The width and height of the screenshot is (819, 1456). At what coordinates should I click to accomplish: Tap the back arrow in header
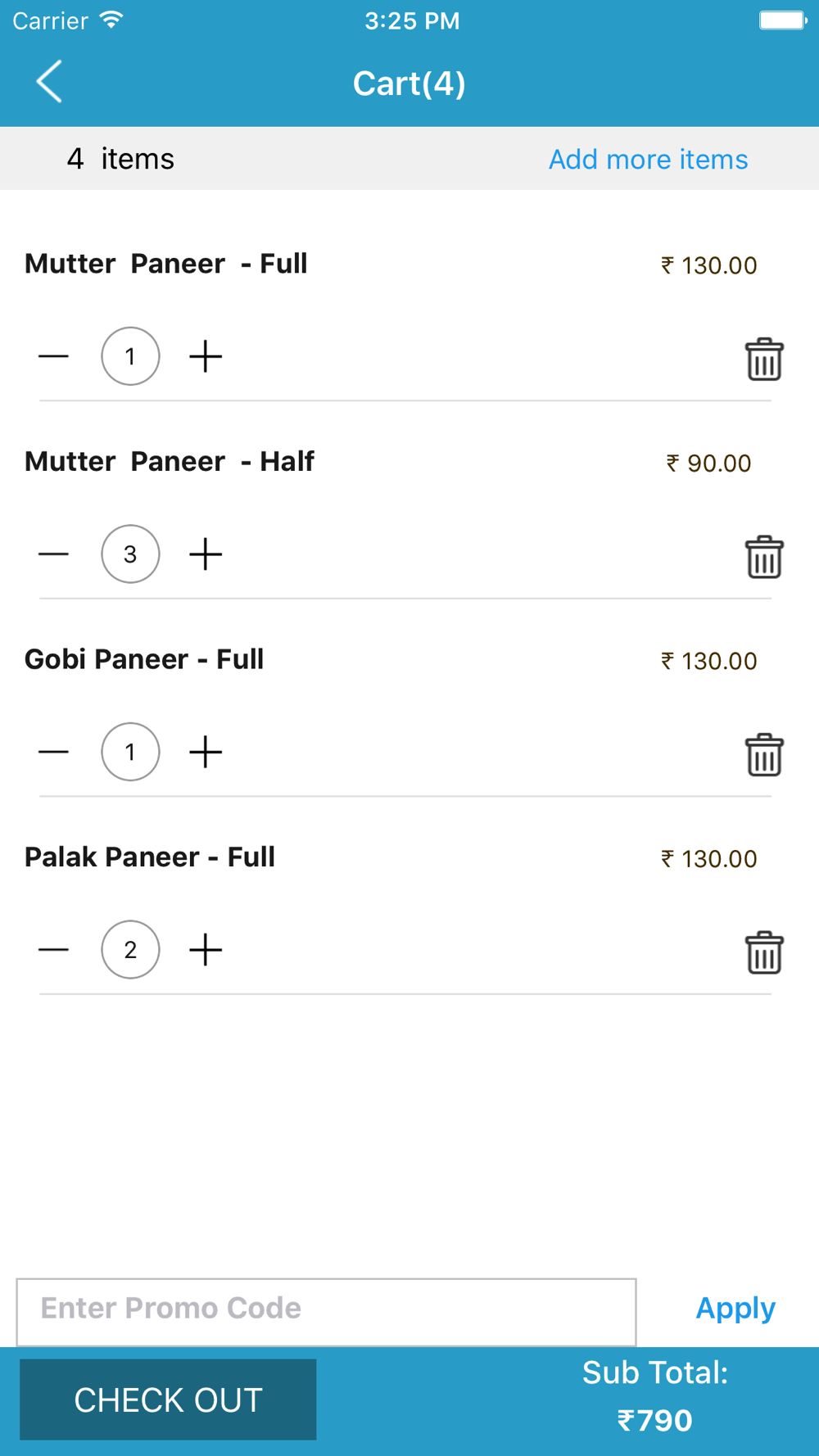point(50,82)
